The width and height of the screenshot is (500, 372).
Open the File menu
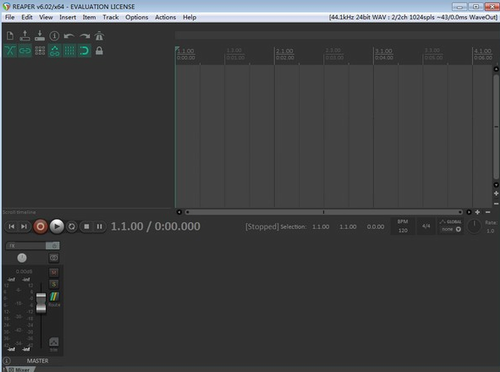[x=10, y=17]
